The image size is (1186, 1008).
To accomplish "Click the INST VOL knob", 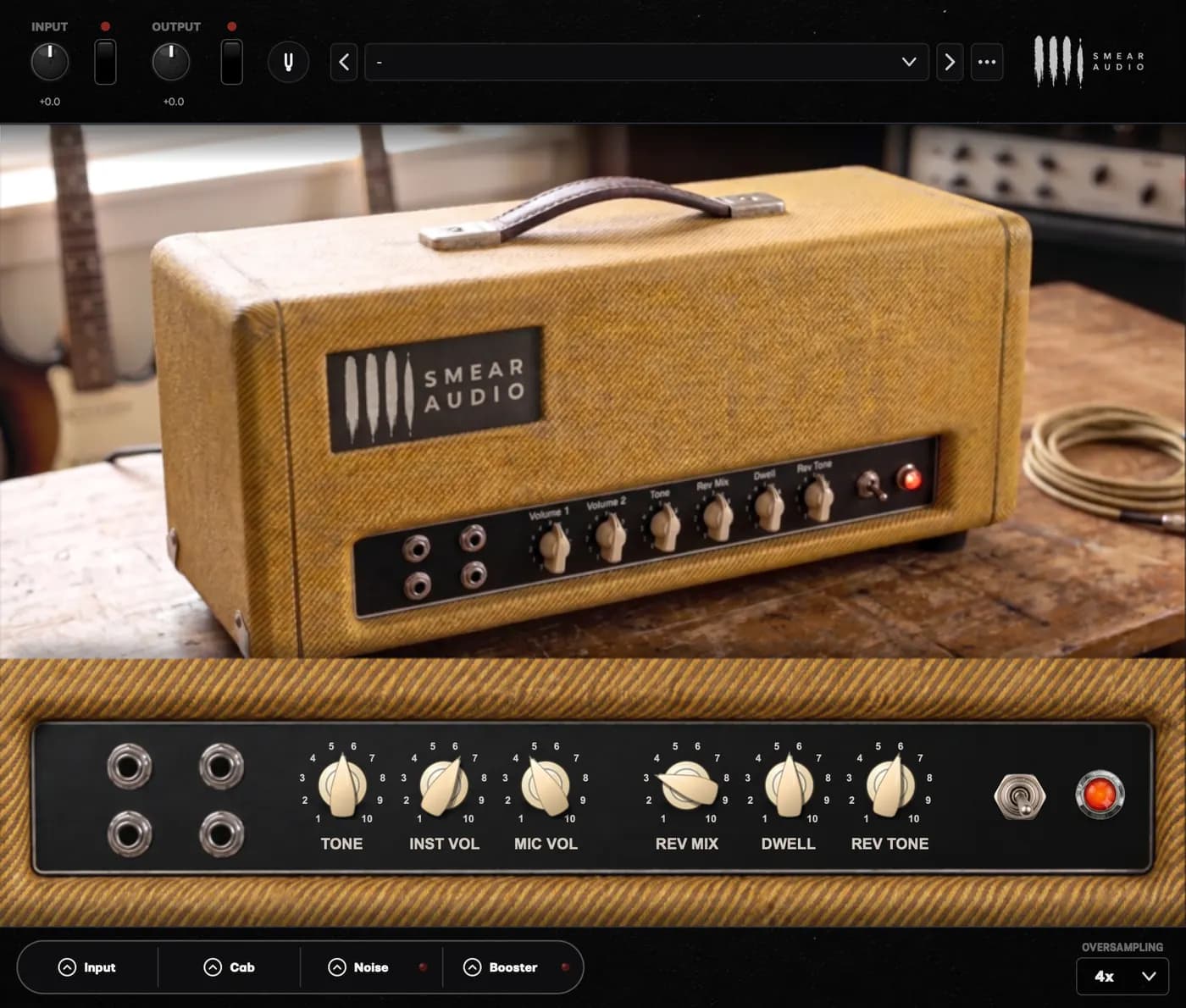I will click(444, 786).
